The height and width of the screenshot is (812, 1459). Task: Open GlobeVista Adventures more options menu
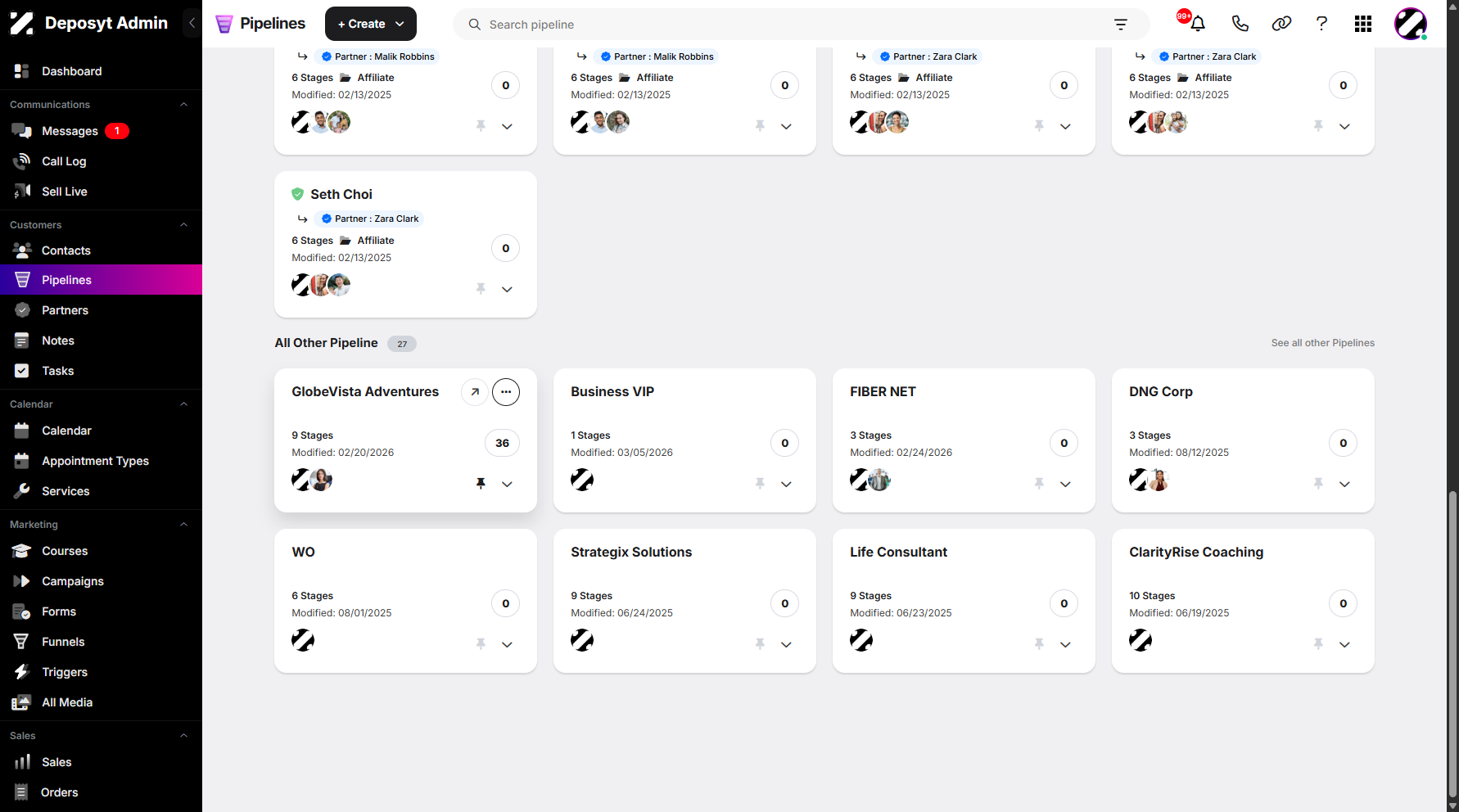pos(506,392)
